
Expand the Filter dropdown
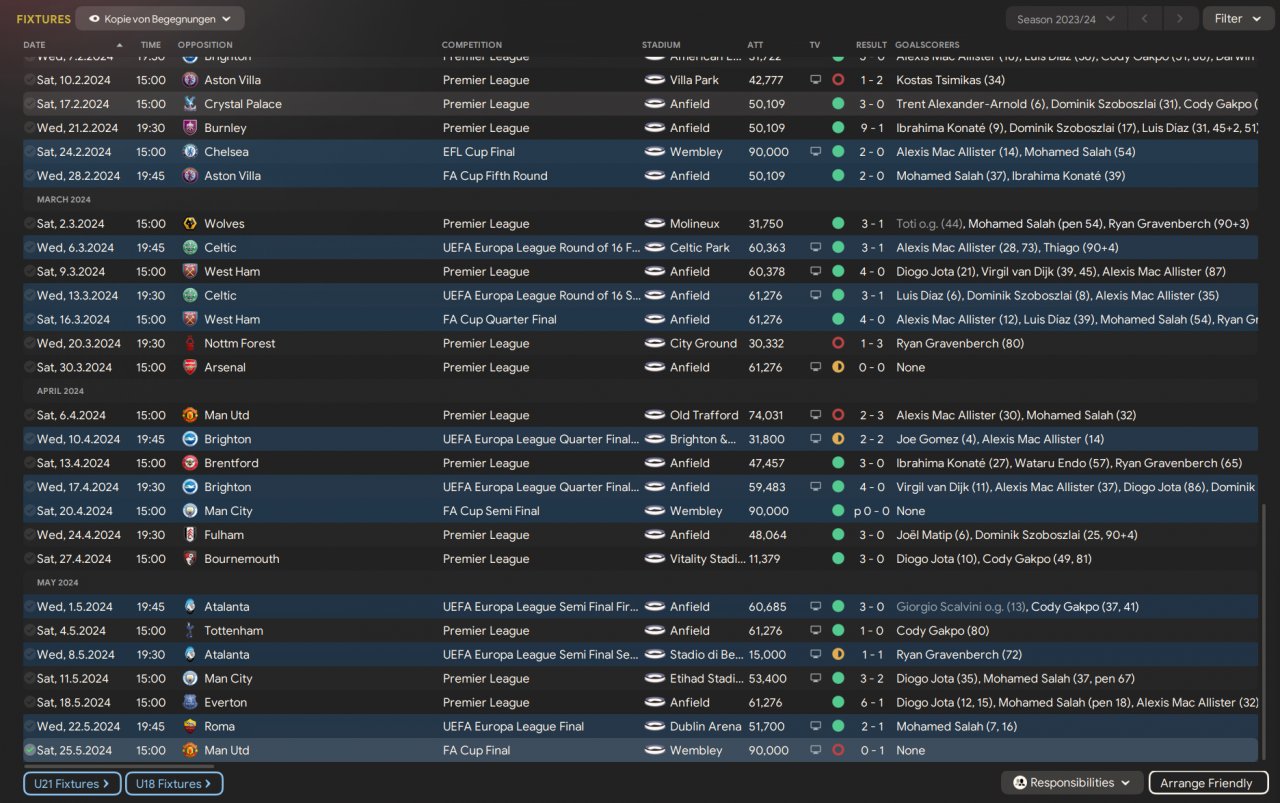[1238, 19]
